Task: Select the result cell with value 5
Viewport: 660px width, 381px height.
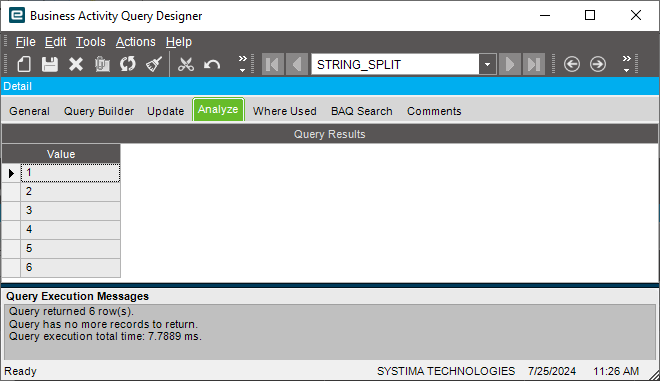Action: point(70,248)
